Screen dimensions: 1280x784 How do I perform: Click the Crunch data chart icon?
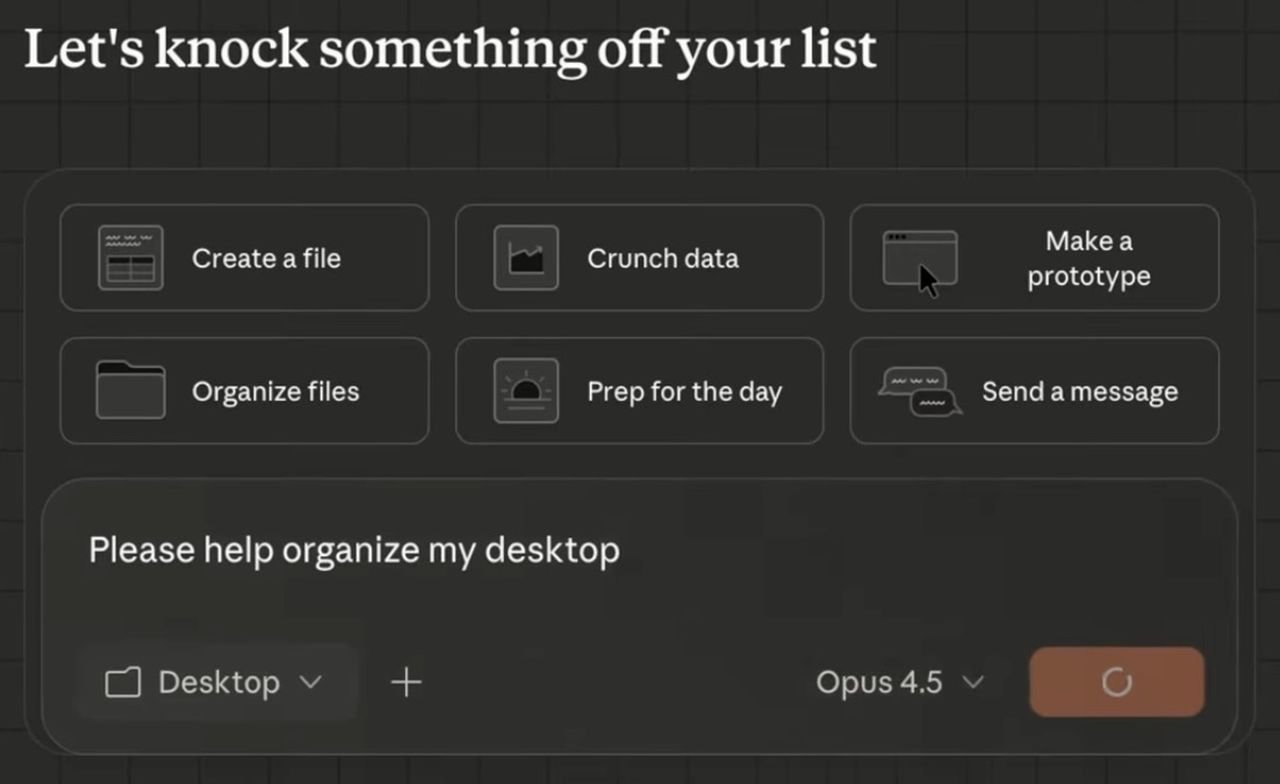tap(527, 257)
